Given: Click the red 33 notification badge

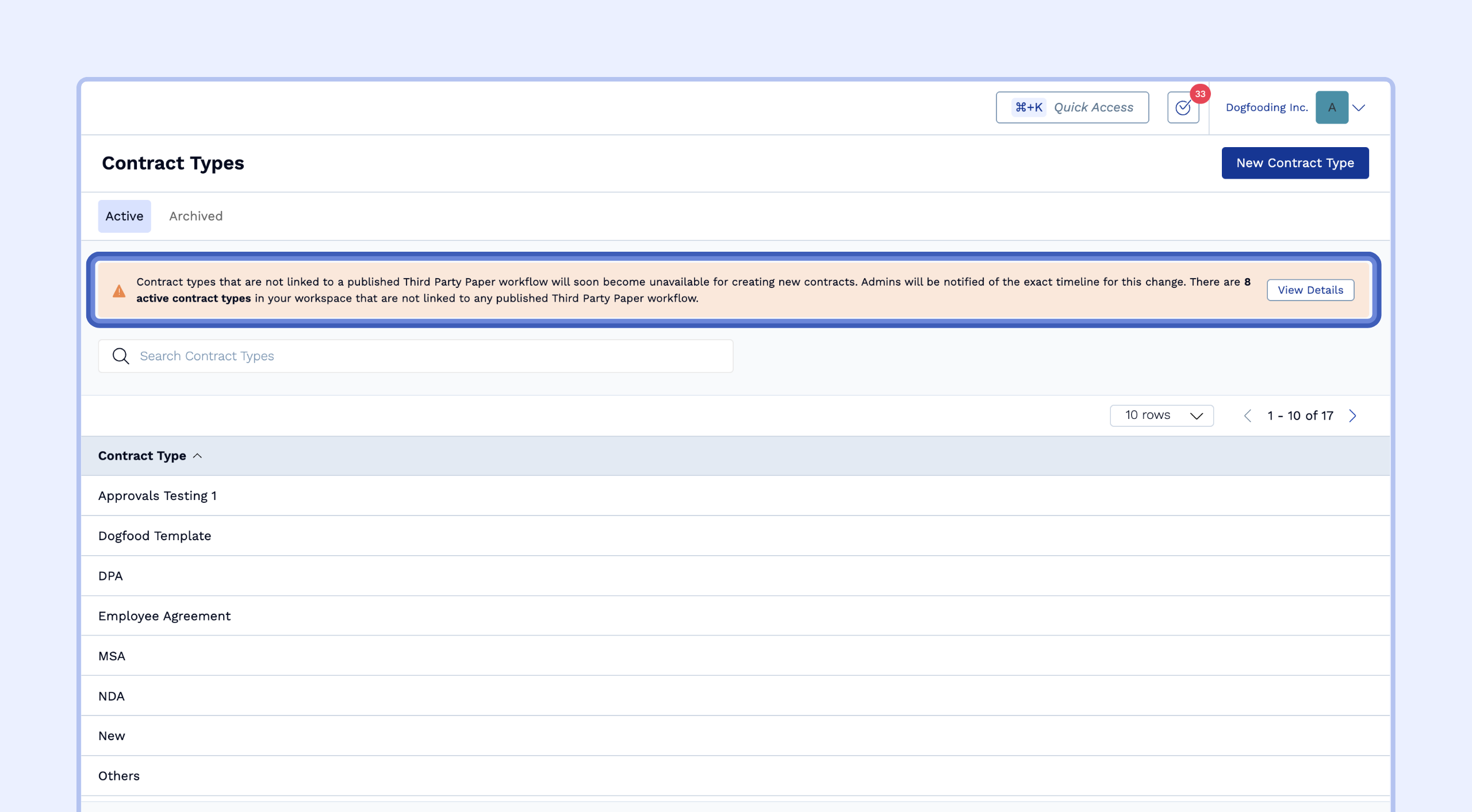Looking at the screenshot, I should 1200,94.
